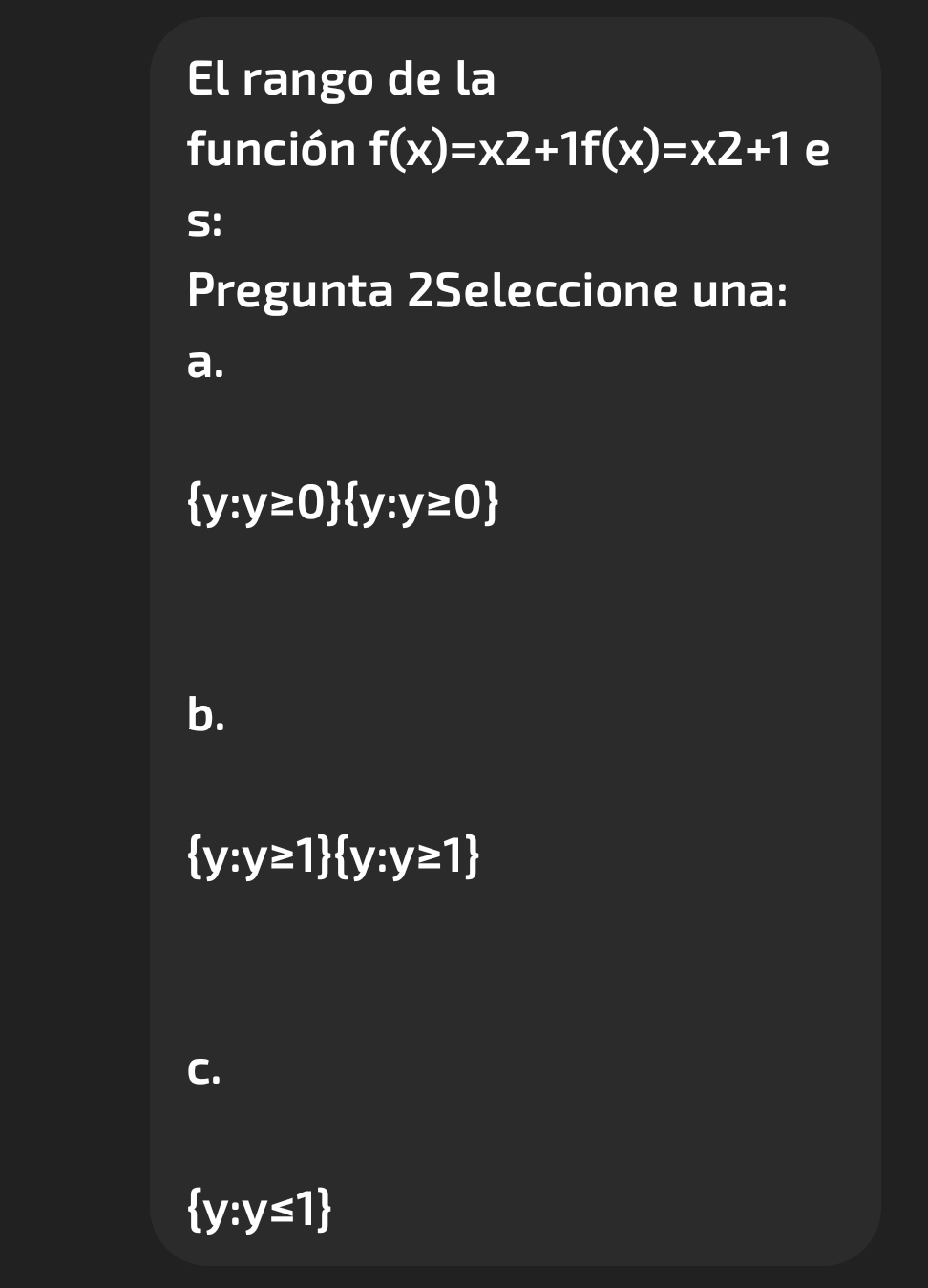Screen dimensions: 928x1288
Task: Click the "s:" text line
Action: (x=204, y=222)
